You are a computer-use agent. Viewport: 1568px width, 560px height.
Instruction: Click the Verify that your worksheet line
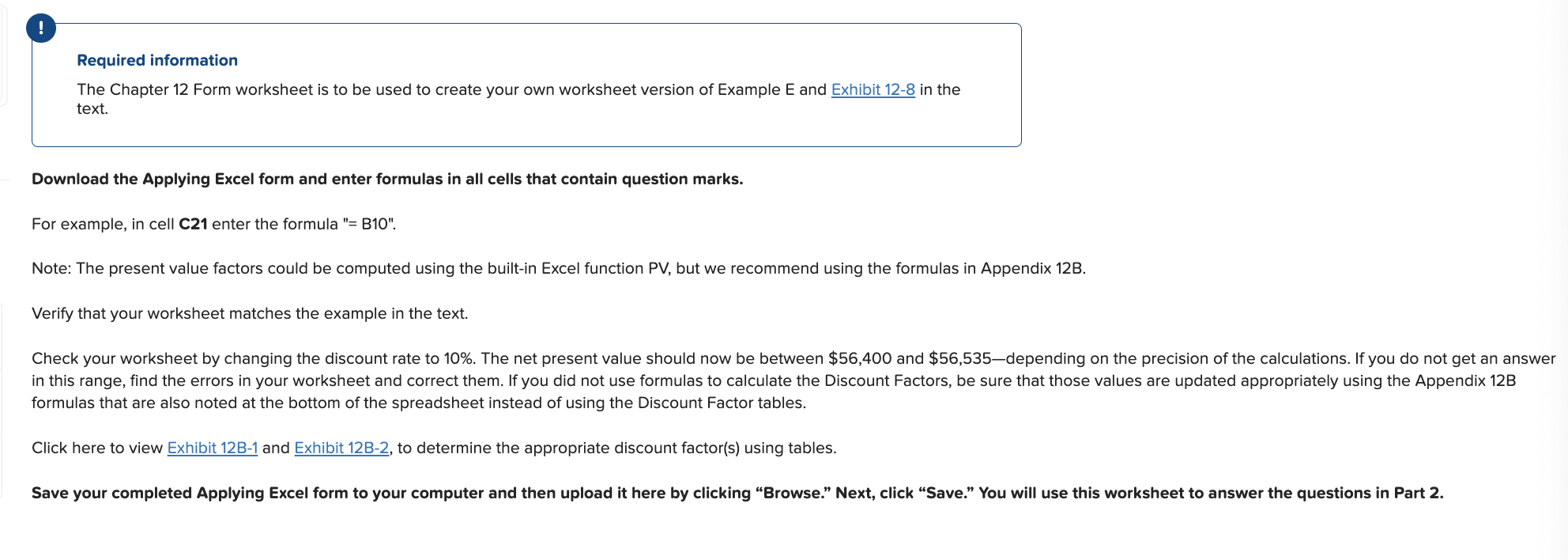coord(250,313)
